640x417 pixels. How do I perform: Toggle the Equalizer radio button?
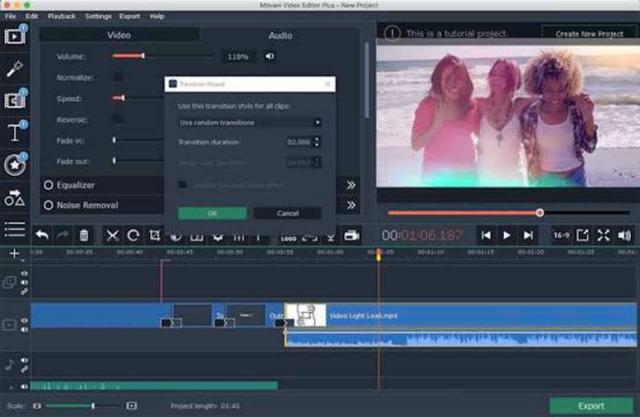click(x=48, y=185)
